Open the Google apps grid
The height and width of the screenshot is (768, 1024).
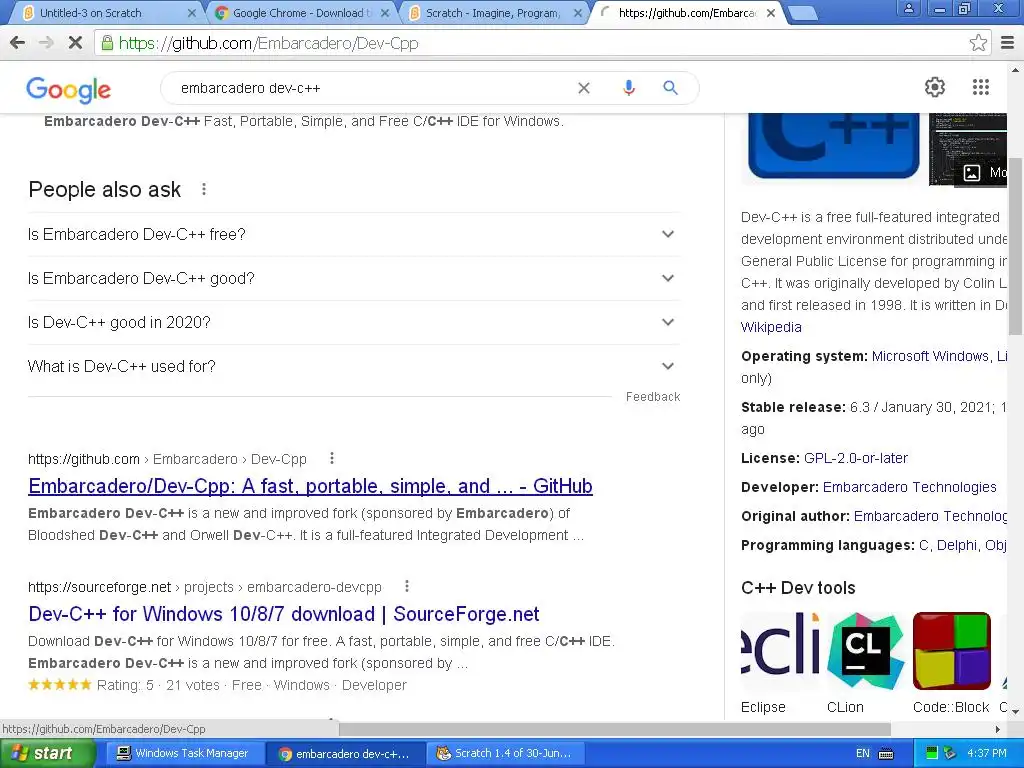pyautogui.click(x=980, y=87)
